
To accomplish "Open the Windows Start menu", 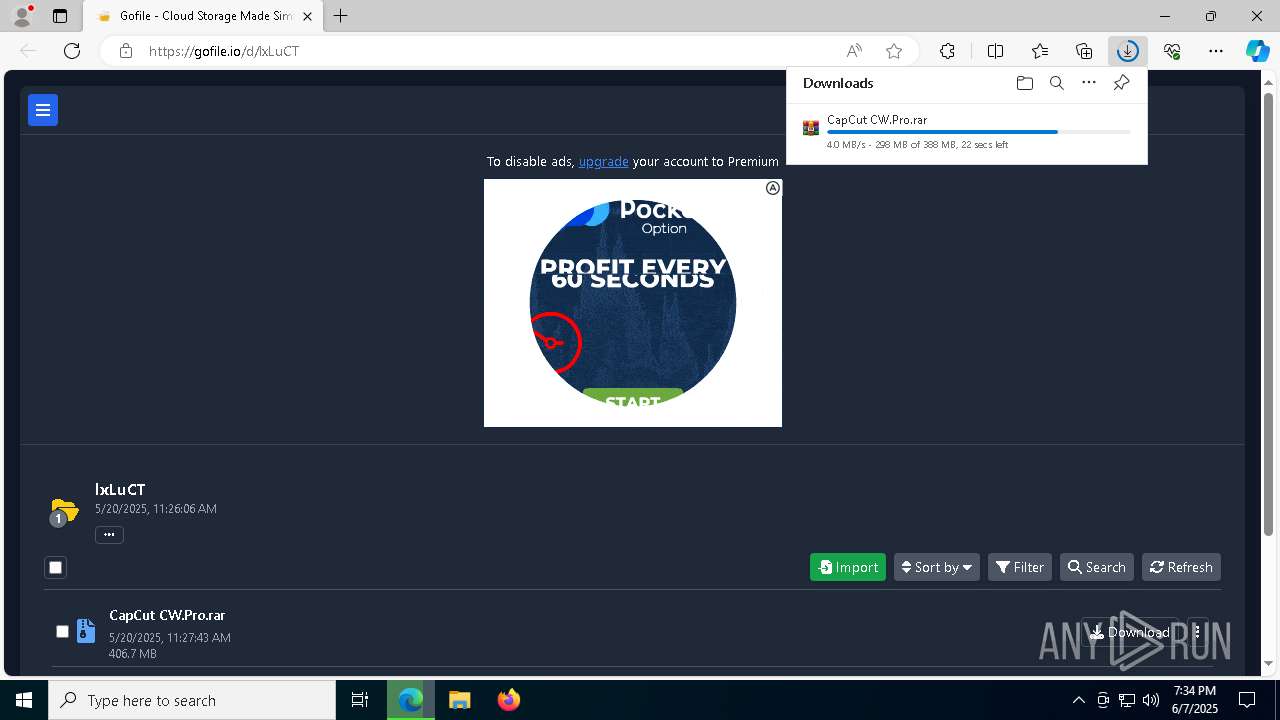I will pos(24,700).
